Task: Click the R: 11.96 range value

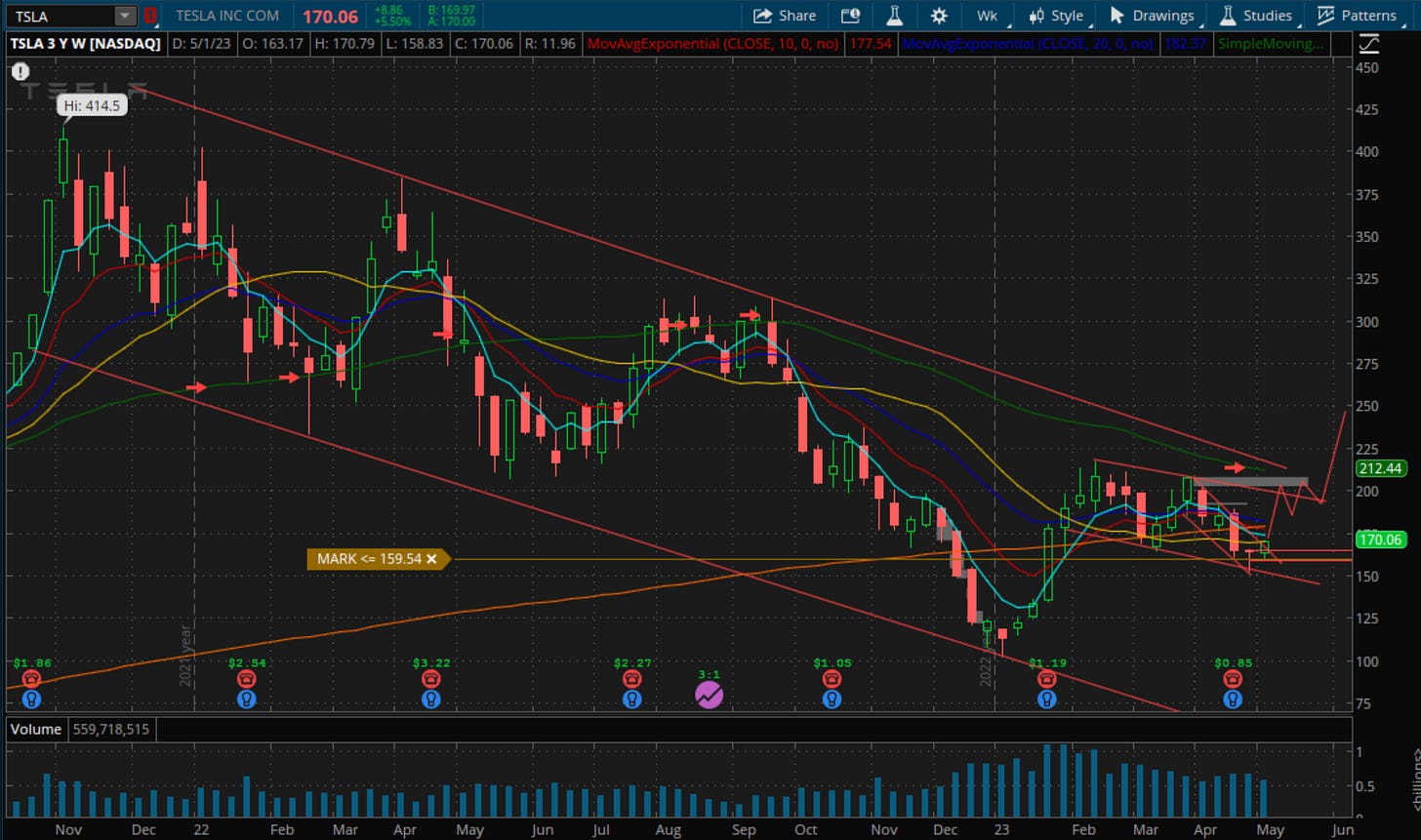Action: [x=548, y=44]
